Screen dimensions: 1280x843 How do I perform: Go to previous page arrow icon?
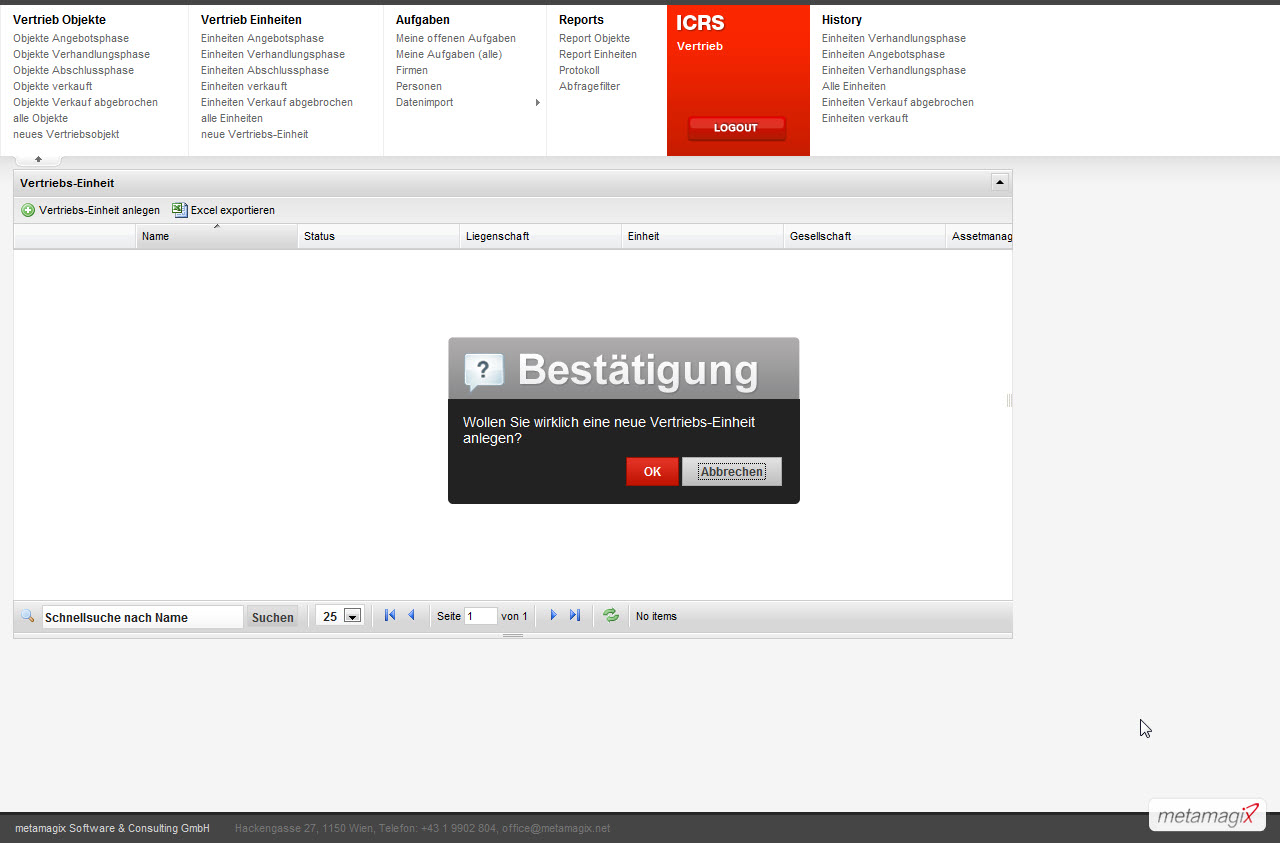coord(411,616)
